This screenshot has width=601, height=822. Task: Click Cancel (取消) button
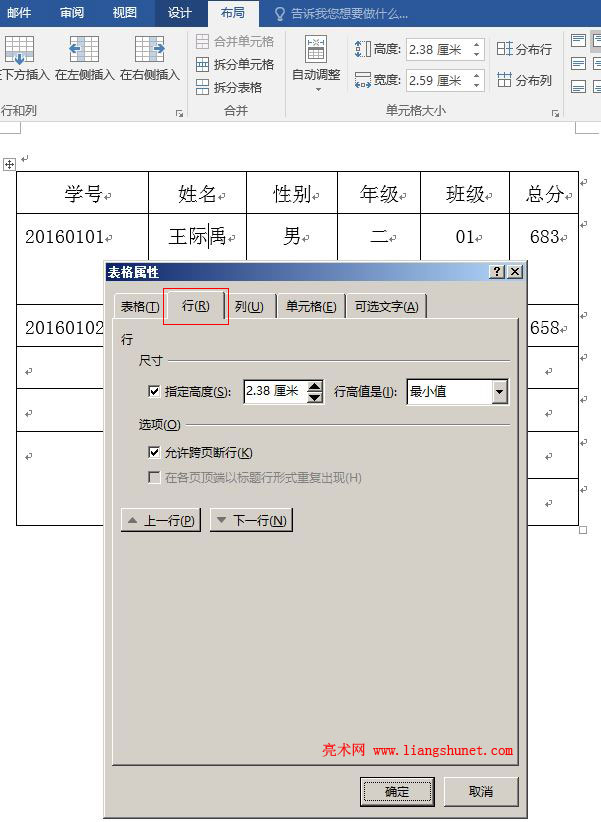tap(481, 791)
